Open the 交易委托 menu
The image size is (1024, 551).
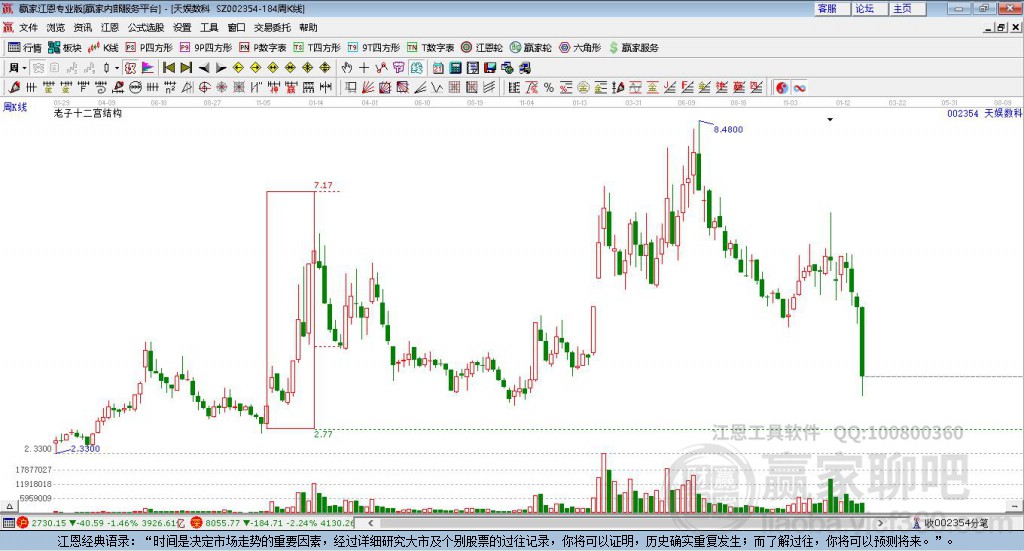point(272,27)
